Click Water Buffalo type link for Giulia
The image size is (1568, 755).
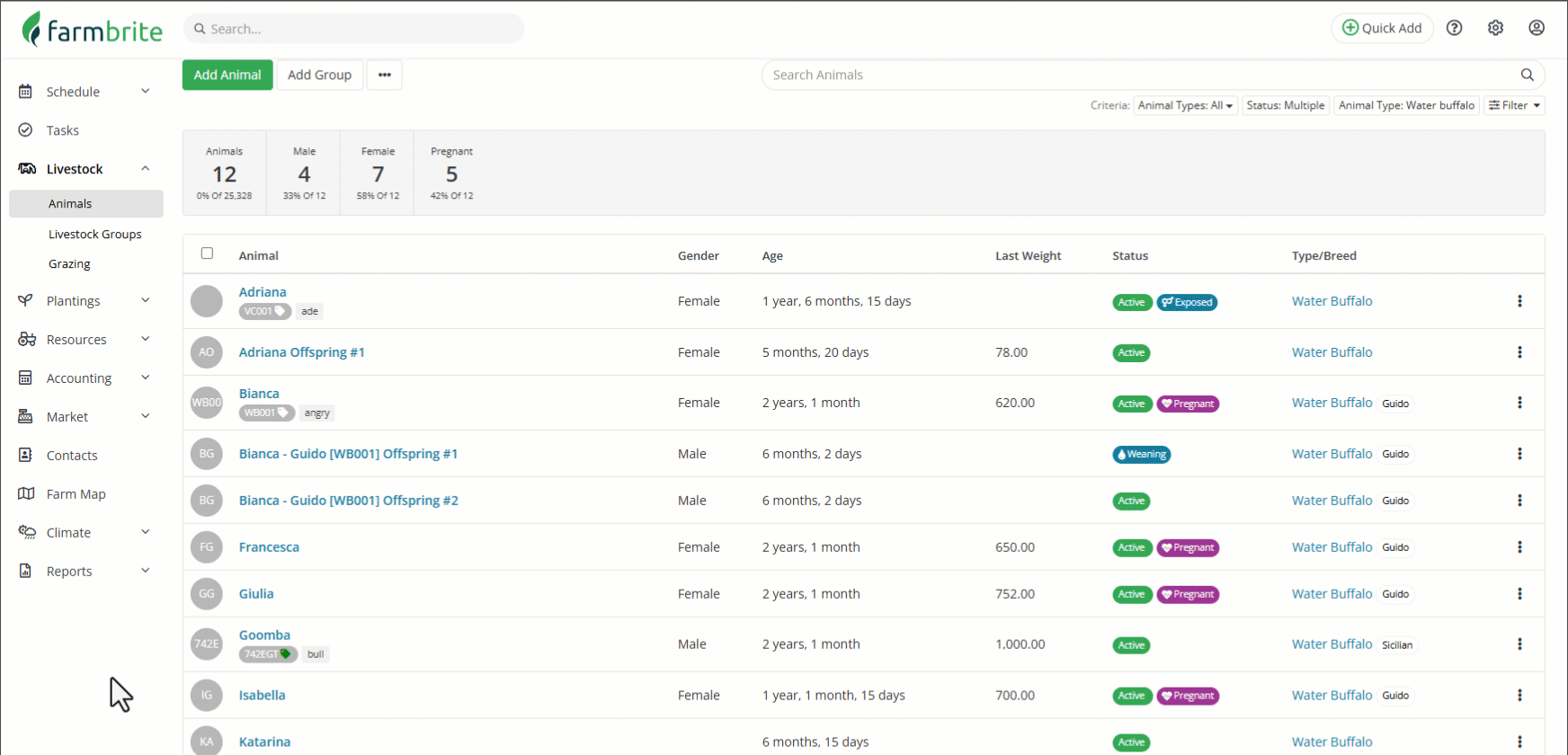(x=1332, y=594)
